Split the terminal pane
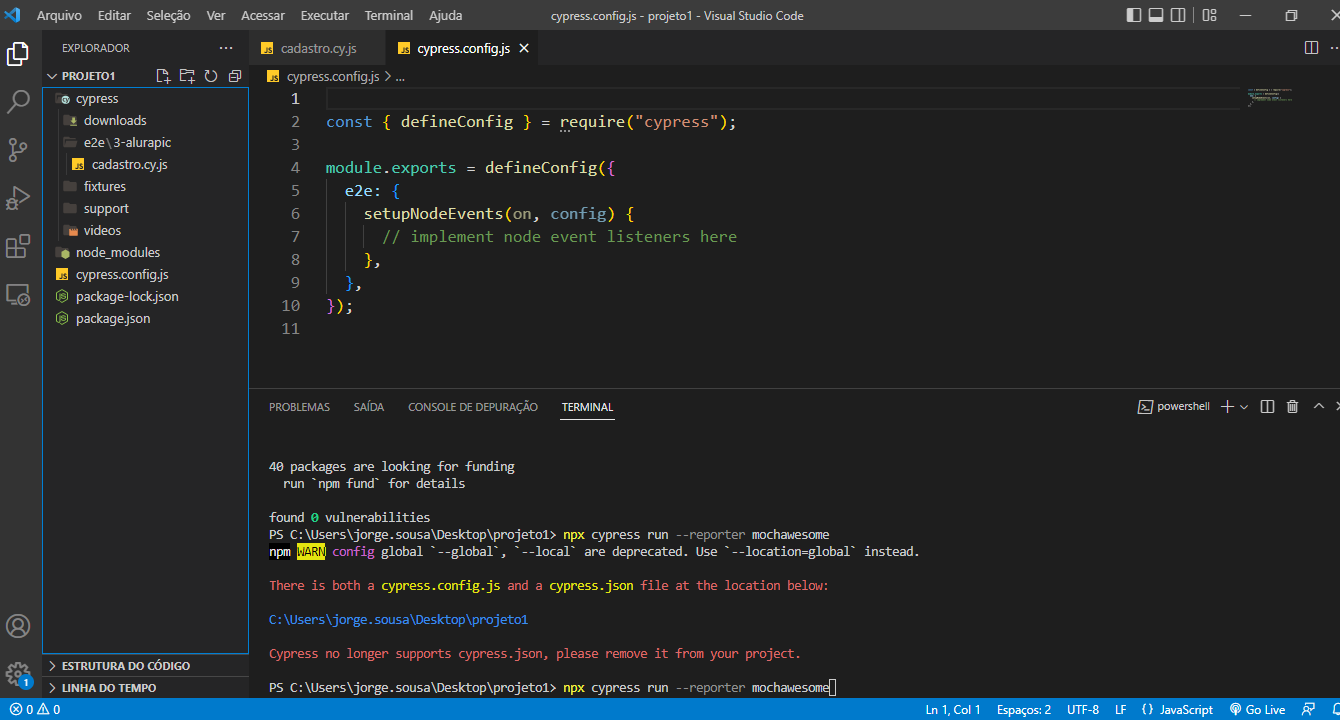1340x720 pixels. [x=1267, y=406]
